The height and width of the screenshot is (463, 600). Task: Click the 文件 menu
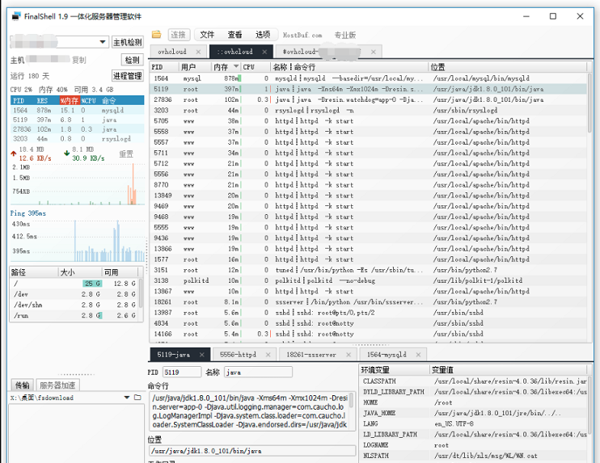(x=207, y=34)
